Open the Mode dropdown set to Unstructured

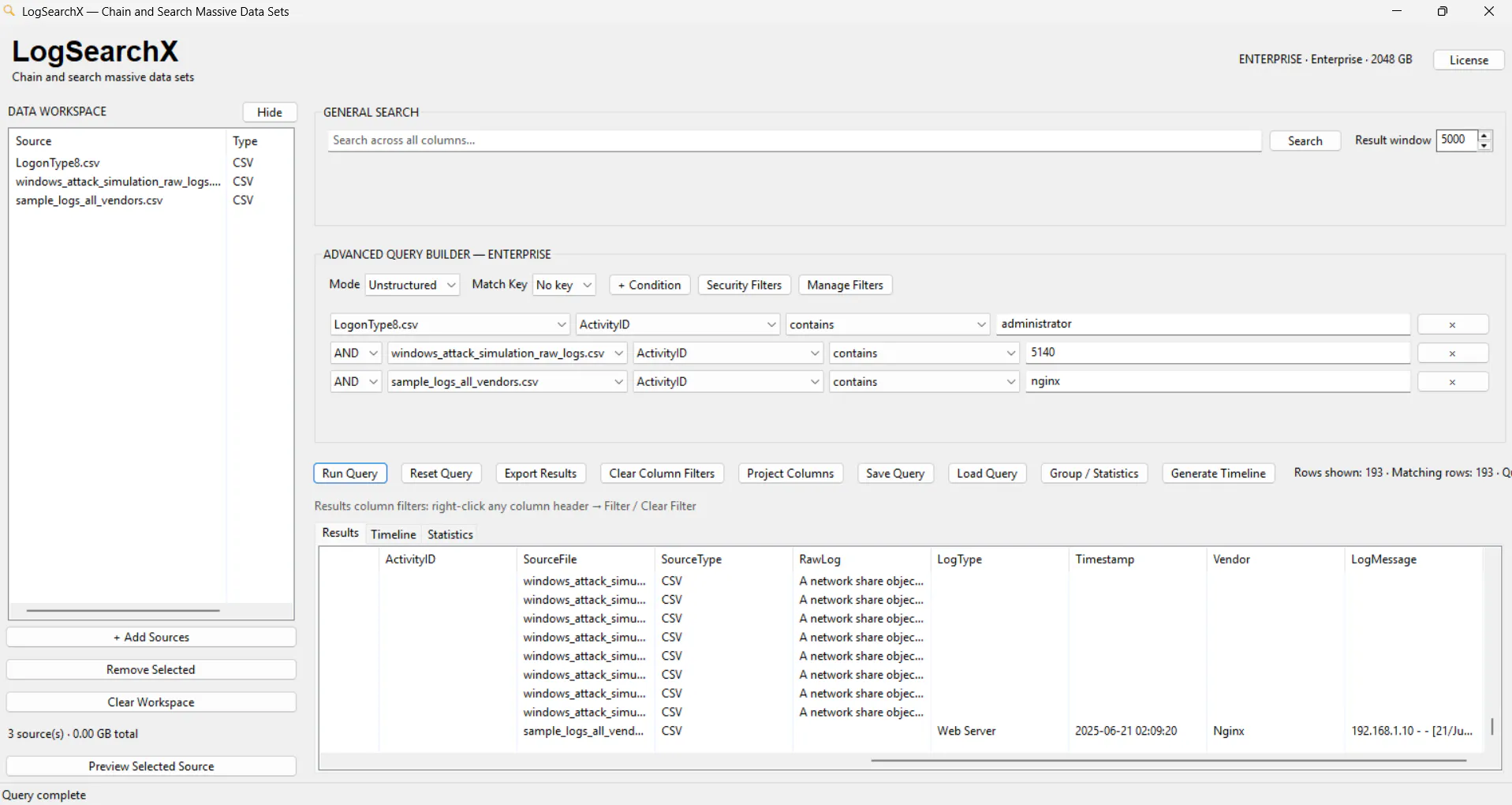(413, 285)
